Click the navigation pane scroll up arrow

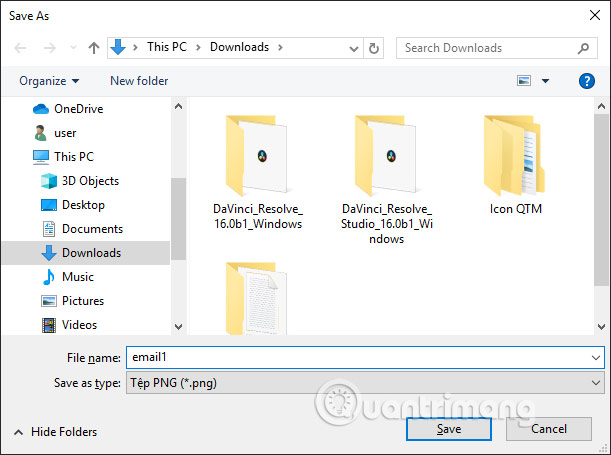(x=178, y=106)
